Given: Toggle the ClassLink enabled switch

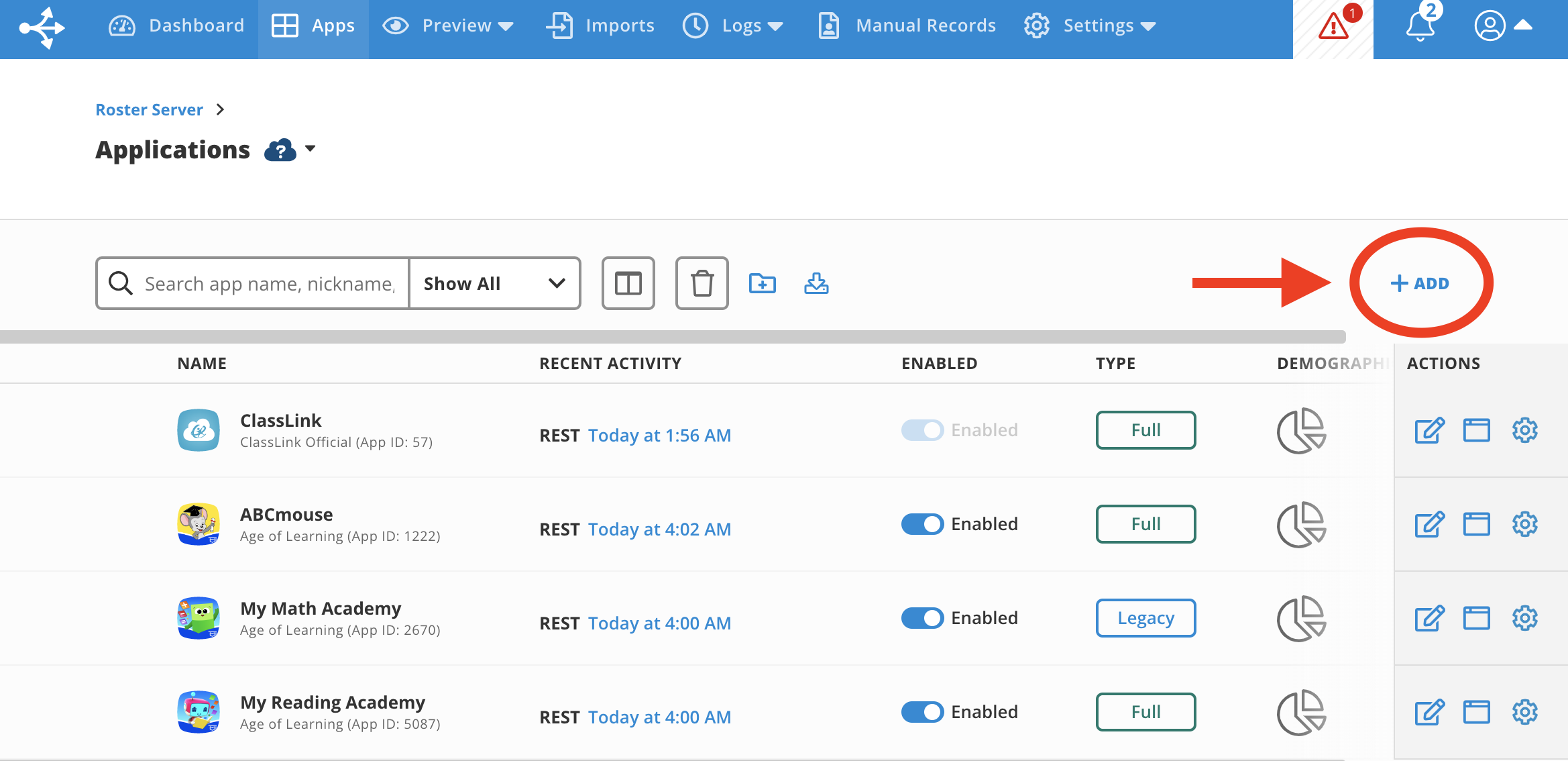Looking at the screenshot, I should tap(922, 430).
